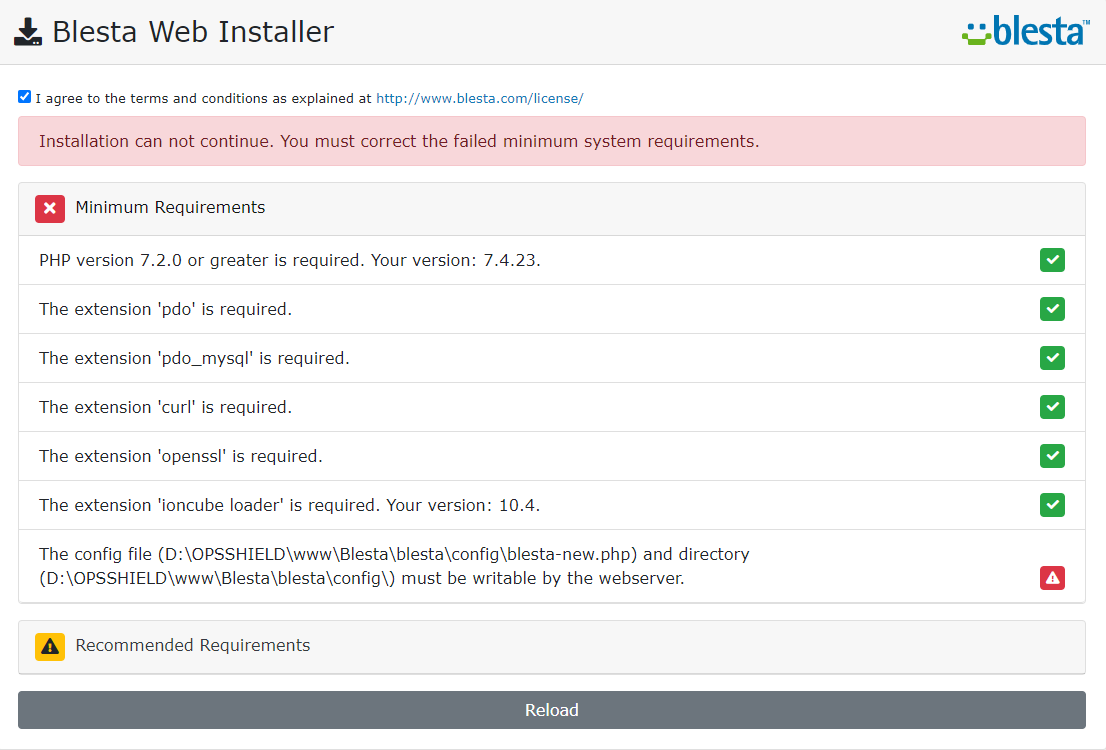
Task: Click the Blesta logo
Action: coord(1026,31)
